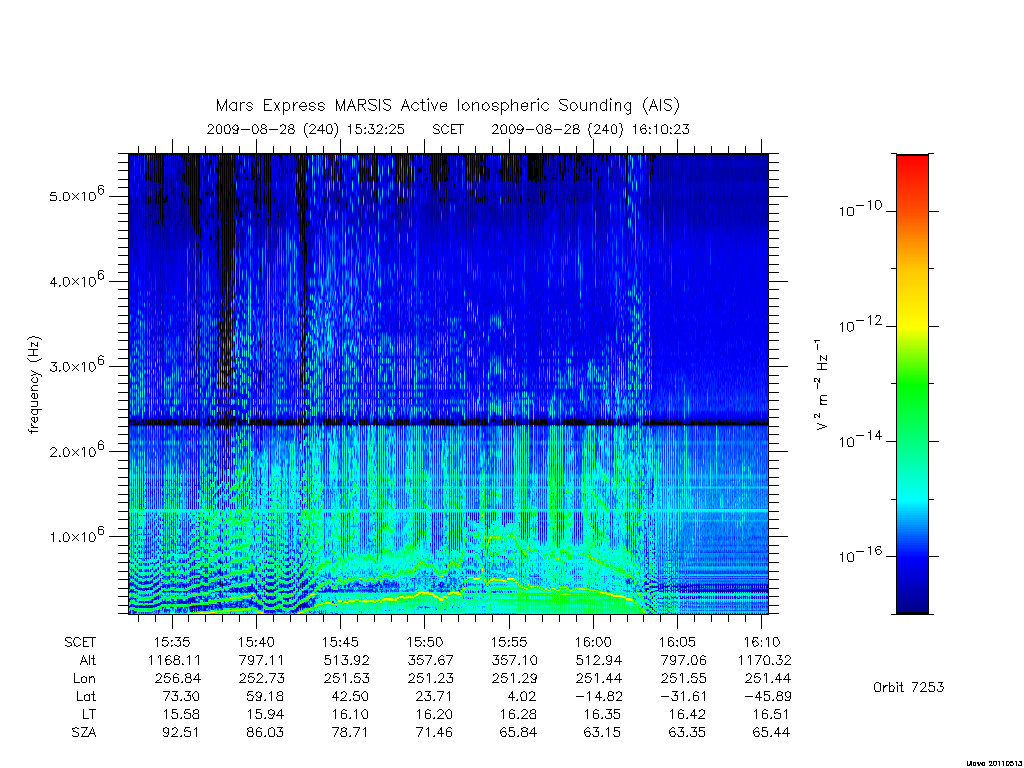The image size is (1024, 768).
Task: Click the V² m⁻² Hz⁻¹ units label
Action: (x=822, y=385)
